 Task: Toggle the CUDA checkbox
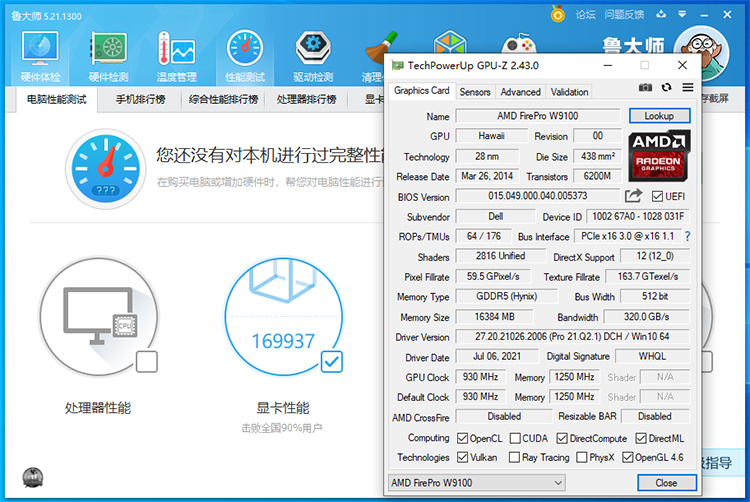coord(515,438)
